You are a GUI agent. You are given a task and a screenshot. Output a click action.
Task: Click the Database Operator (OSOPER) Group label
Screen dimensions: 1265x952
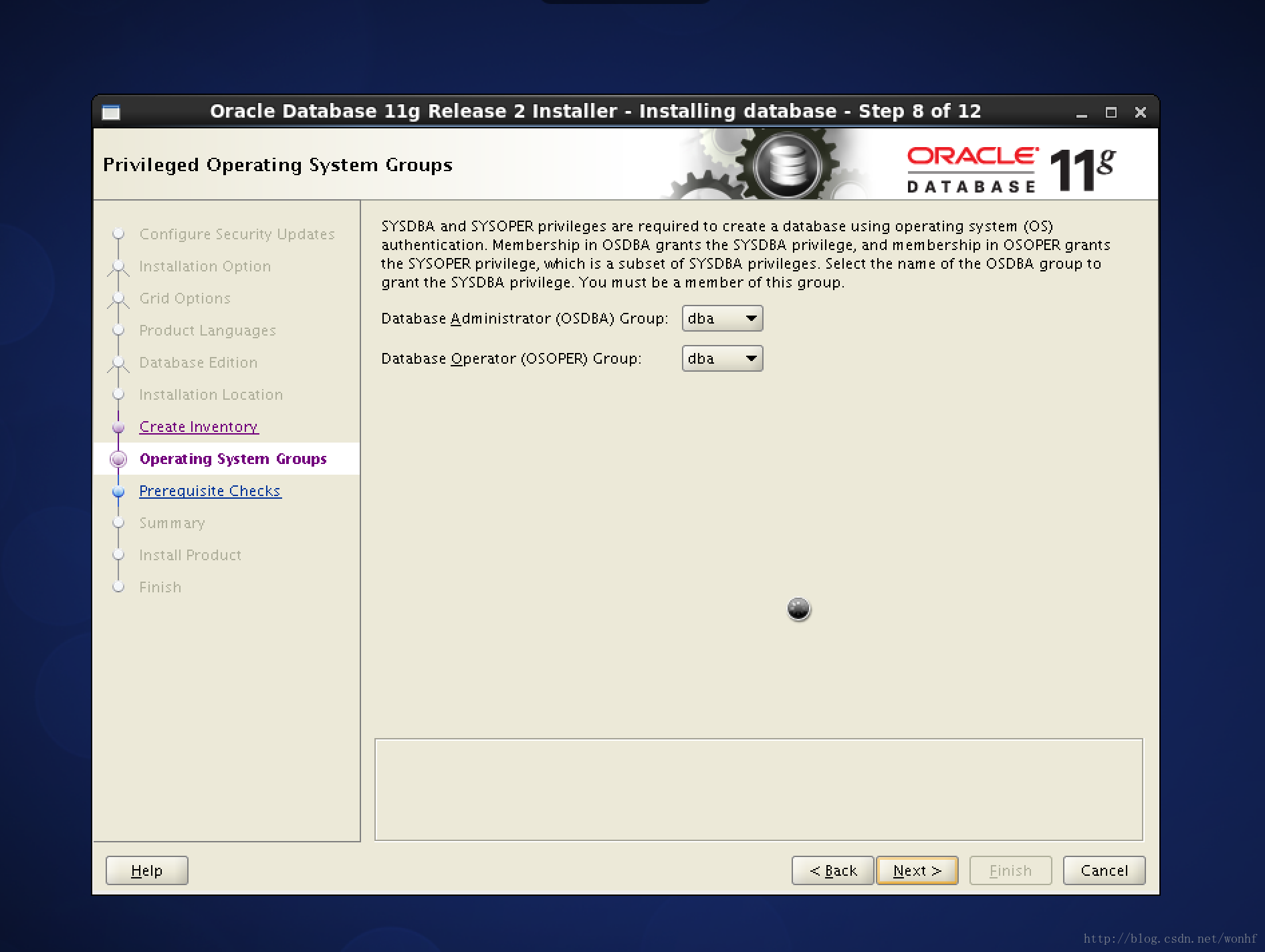[x=511, y=358]
